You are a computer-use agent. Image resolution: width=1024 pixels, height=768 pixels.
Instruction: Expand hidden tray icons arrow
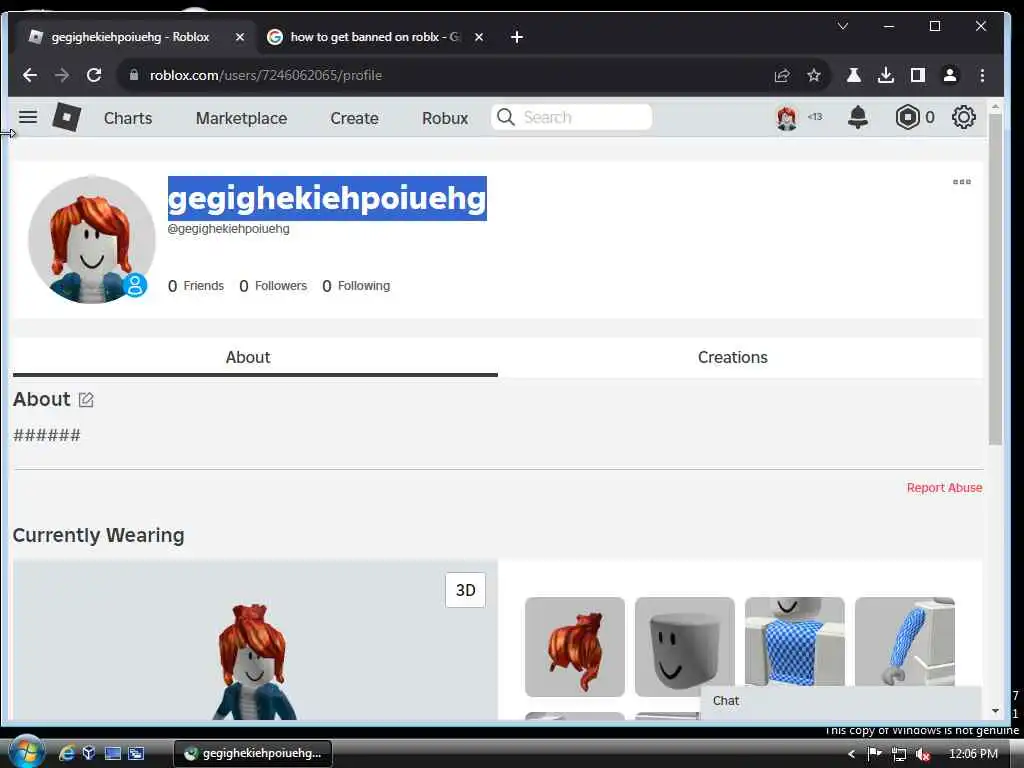851,754
